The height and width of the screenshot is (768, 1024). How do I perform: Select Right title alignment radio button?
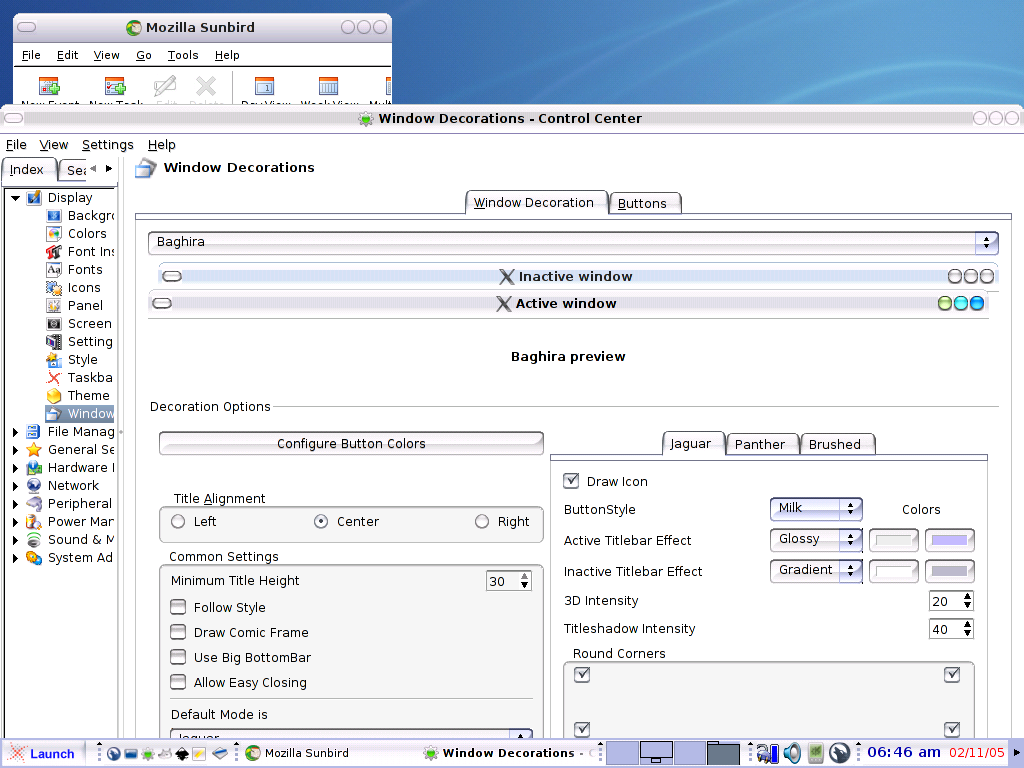482,521
